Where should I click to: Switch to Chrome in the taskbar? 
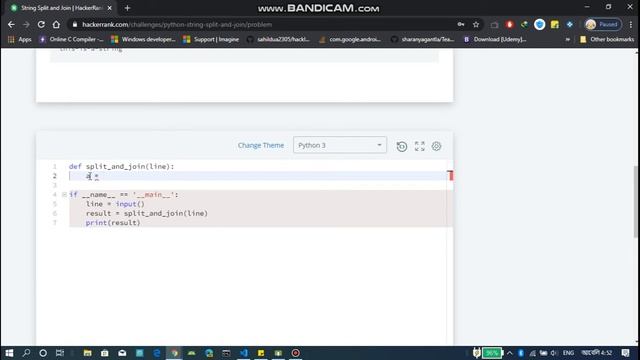174,353
